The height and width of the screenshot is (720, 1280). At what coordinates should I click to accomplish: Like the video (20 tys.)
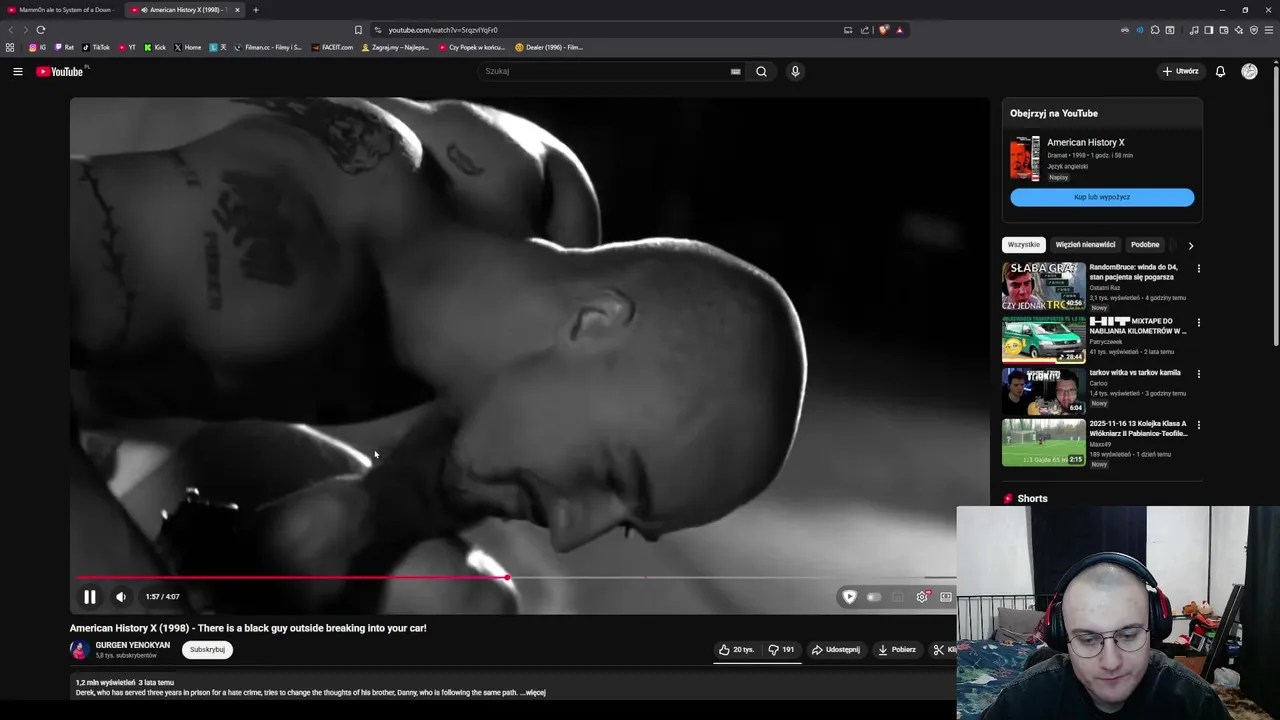click(736, 649)
